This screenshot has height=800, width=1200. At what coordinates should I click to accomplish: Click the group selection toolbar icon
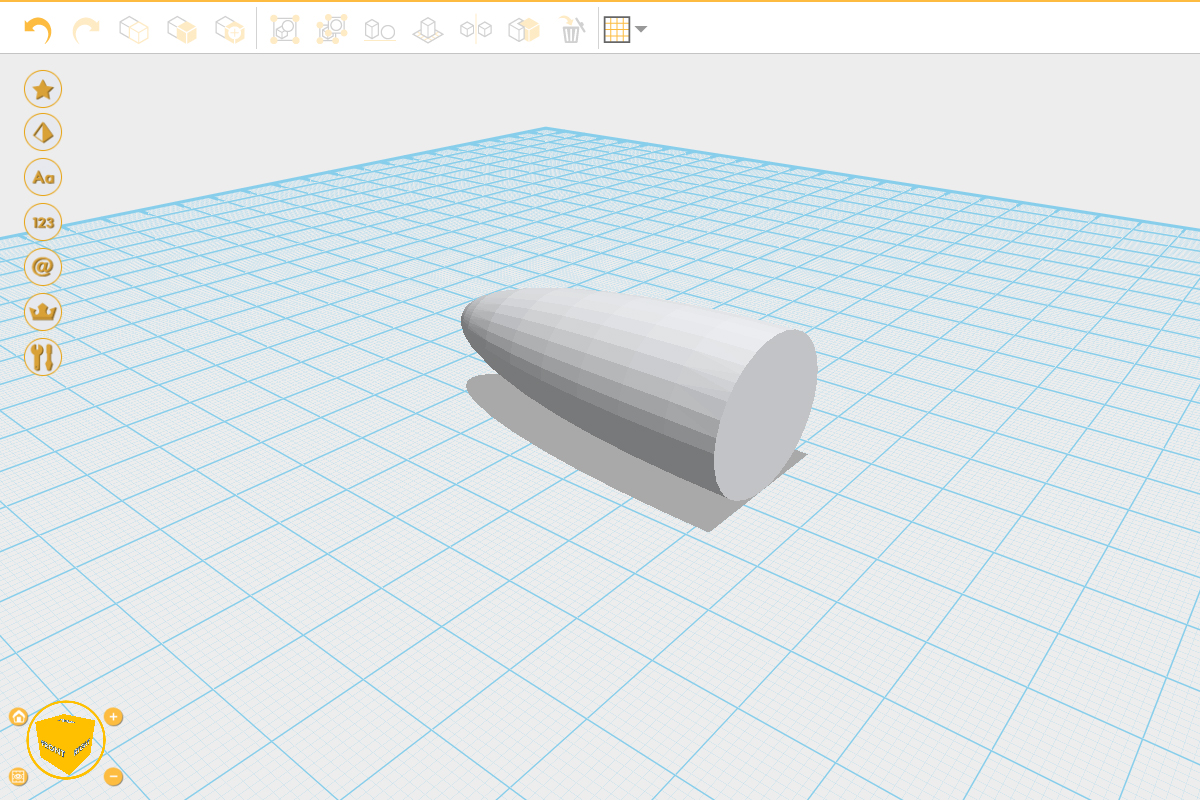(x=285, y=30)
